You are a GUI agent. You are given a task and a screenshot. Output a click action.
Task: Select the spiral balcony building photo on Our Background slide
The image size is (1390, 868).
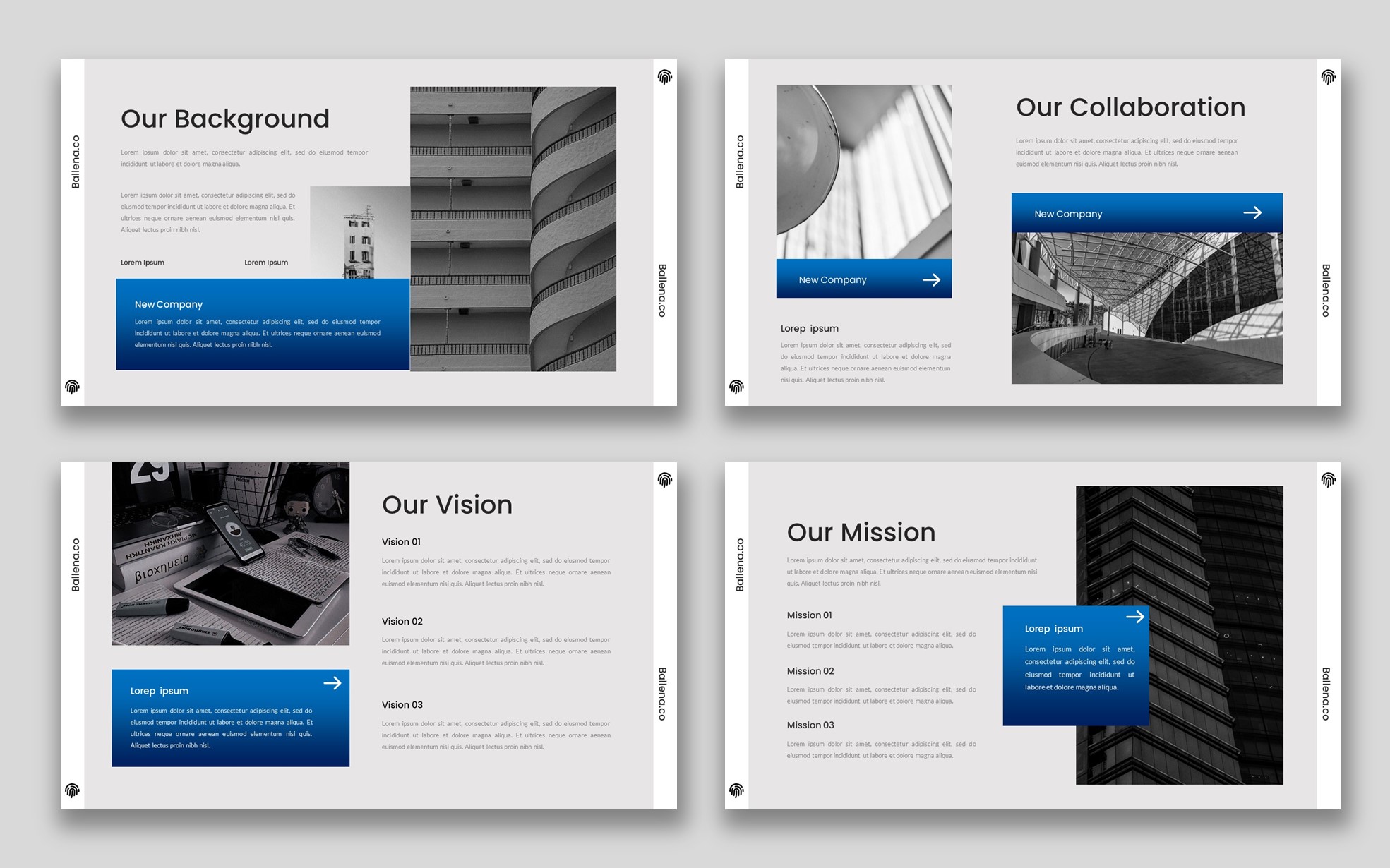pos(512,229)
